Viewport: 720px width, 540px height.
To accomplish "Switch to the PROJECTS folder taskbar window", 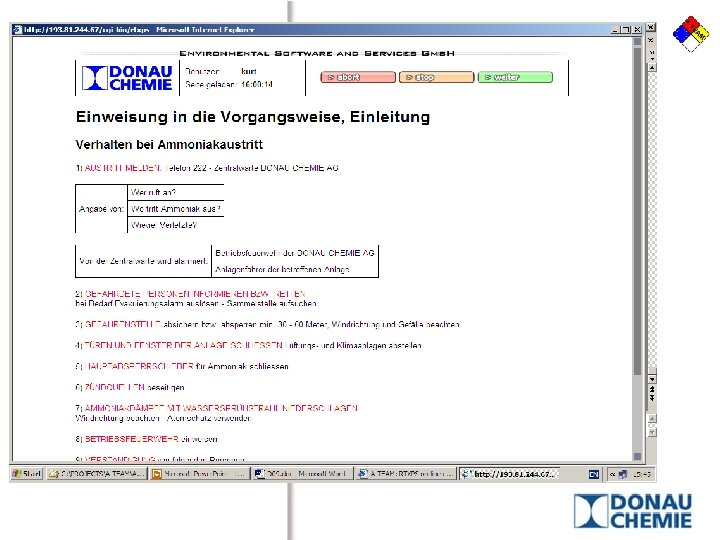I will [96, 473].
